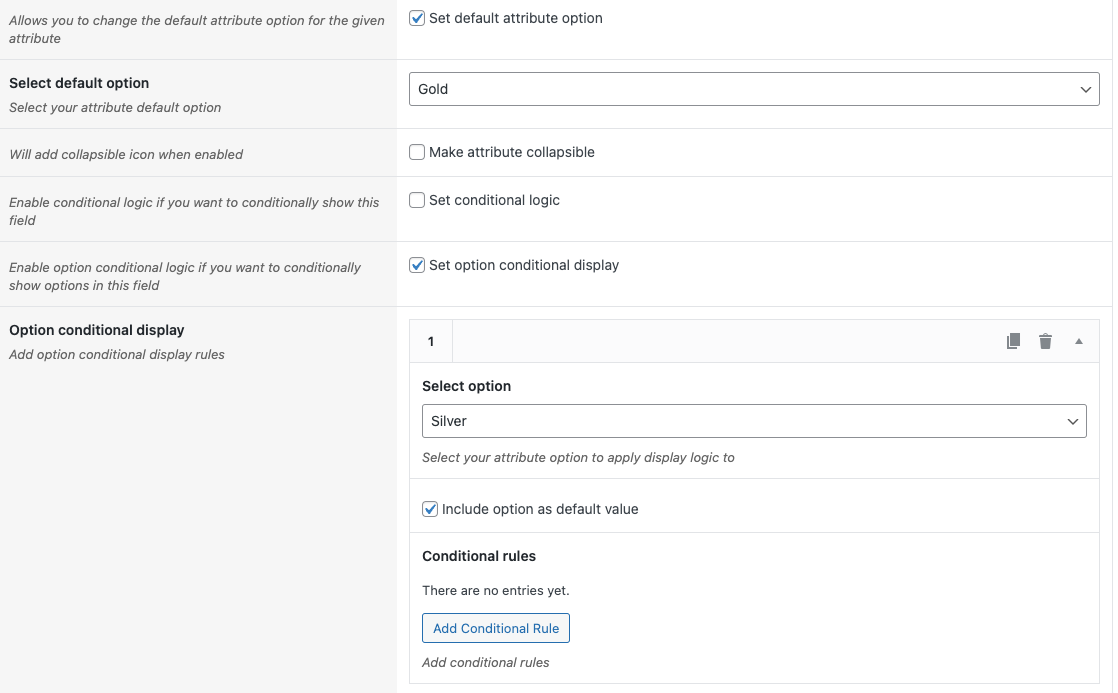
Task: Disable the Set option conditional display checkbox
Action: [418, 265]
